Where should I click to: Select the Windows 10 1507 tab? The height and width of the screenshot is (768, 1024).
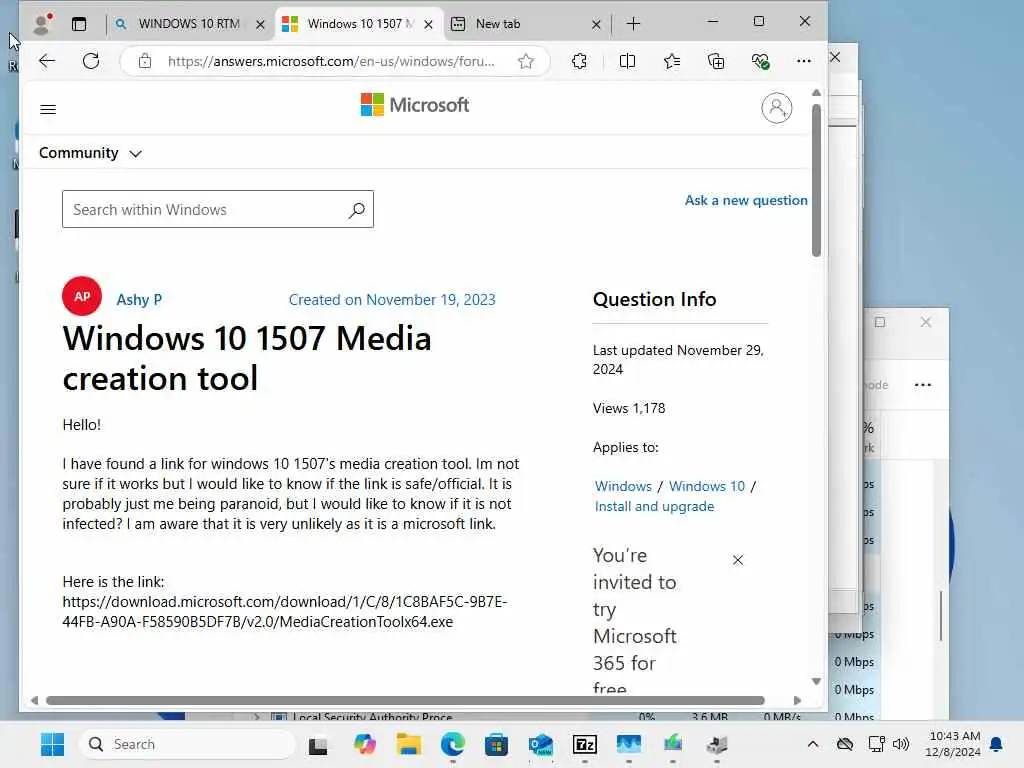[359, 24]
